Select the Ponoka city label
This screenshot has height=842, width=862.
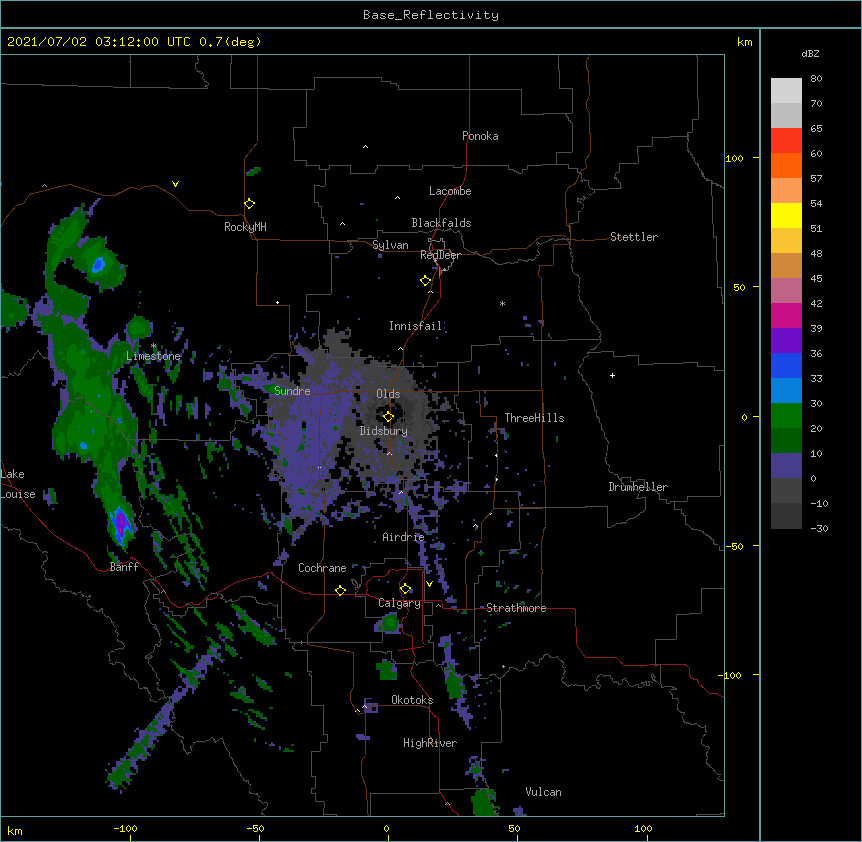pos(480,136)
